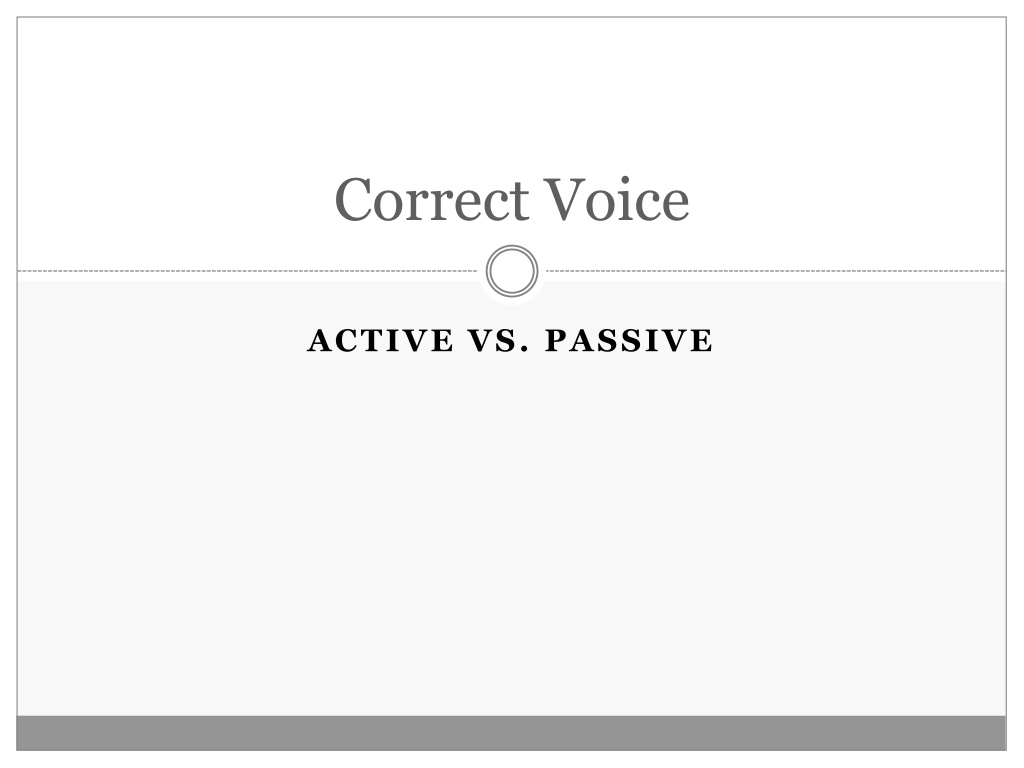Click the center of the circle ornament
This screenshot has width=1024, height=768.
point(512,270)
